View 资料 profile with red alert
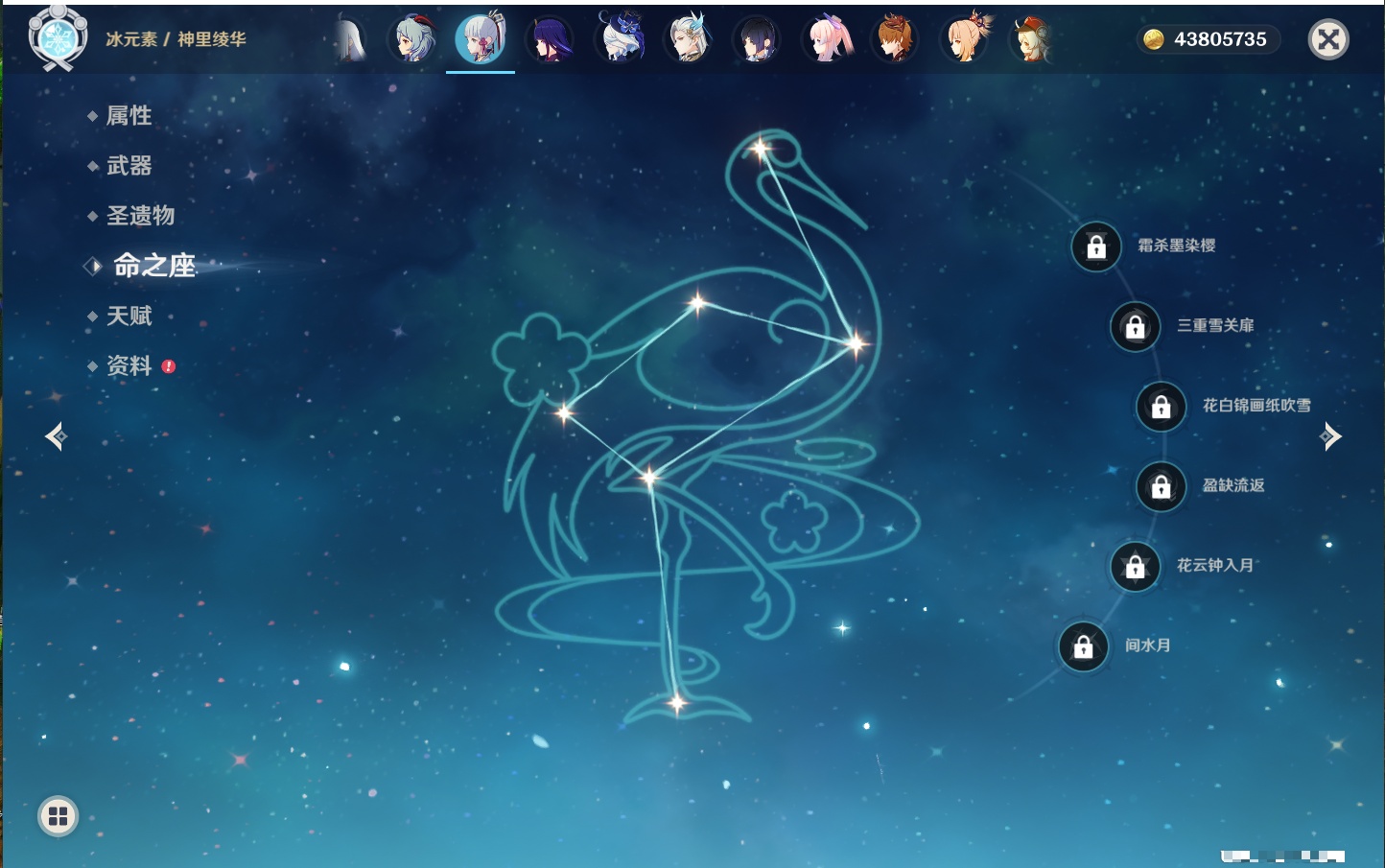This screenshot has height=868, width=1385. click(x=129, y=365)
